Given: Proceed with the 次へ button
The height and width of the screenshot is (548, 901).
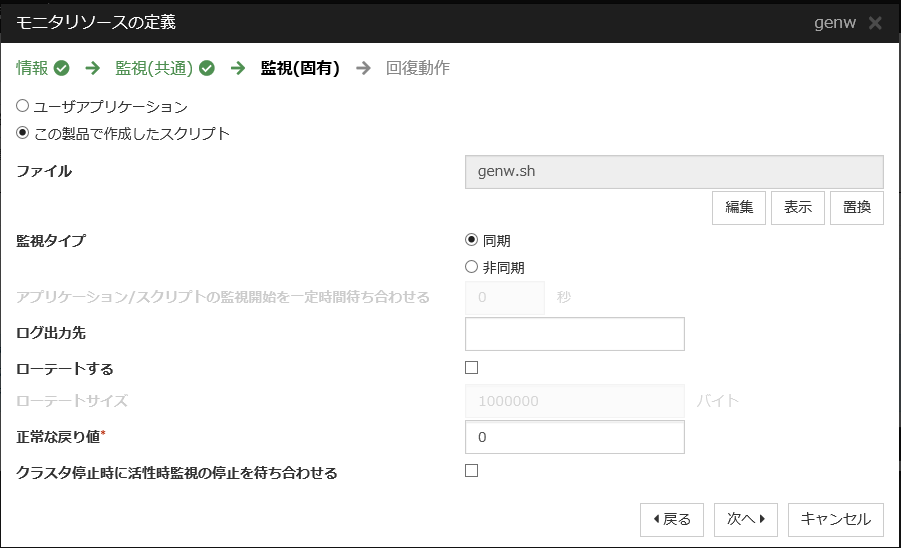Looking at the screenshot, I should 751,519.
